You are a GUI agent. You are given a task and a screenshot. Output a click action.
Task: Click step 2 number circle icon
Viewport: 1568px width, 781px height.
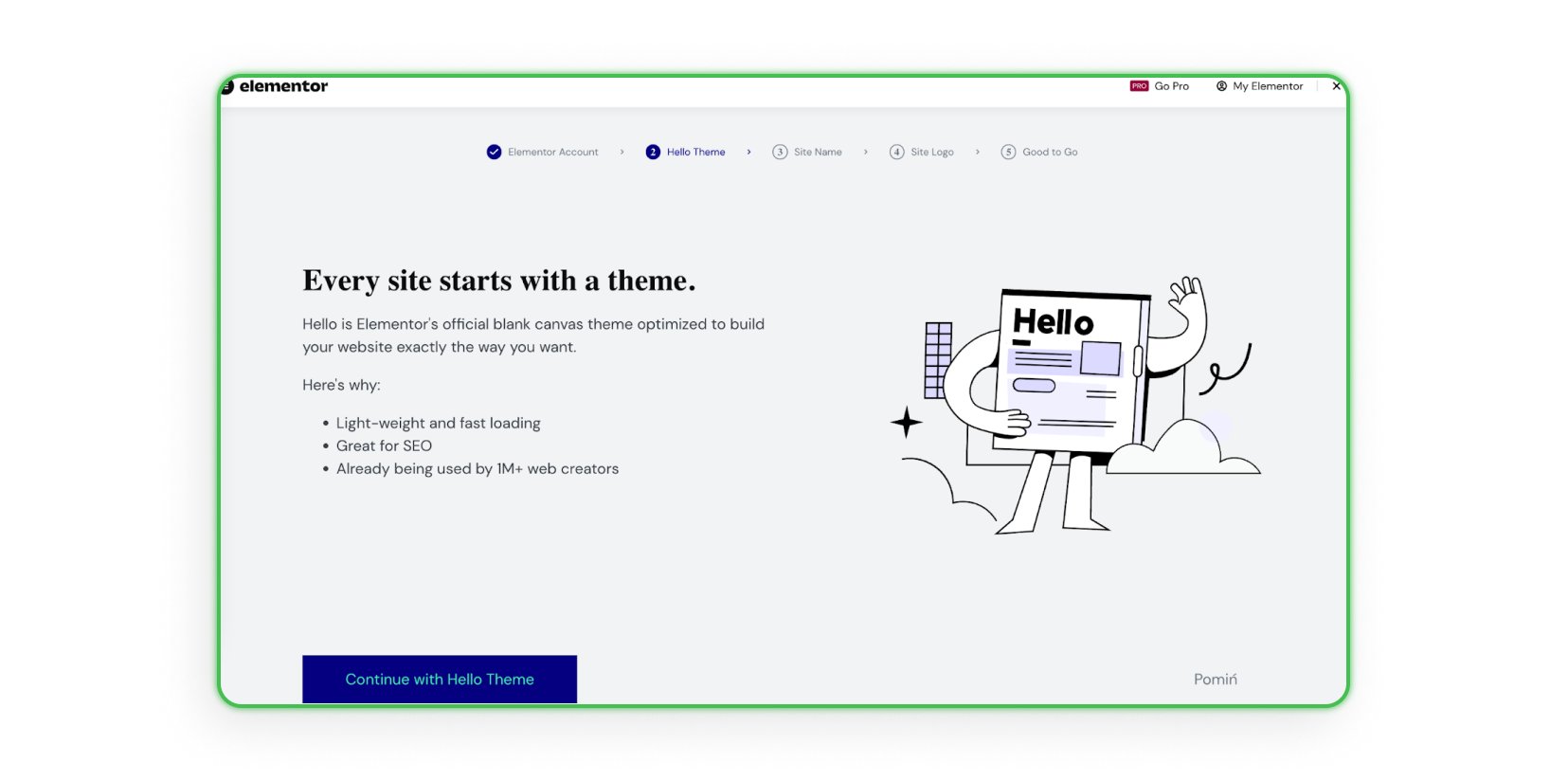[653, 152]
